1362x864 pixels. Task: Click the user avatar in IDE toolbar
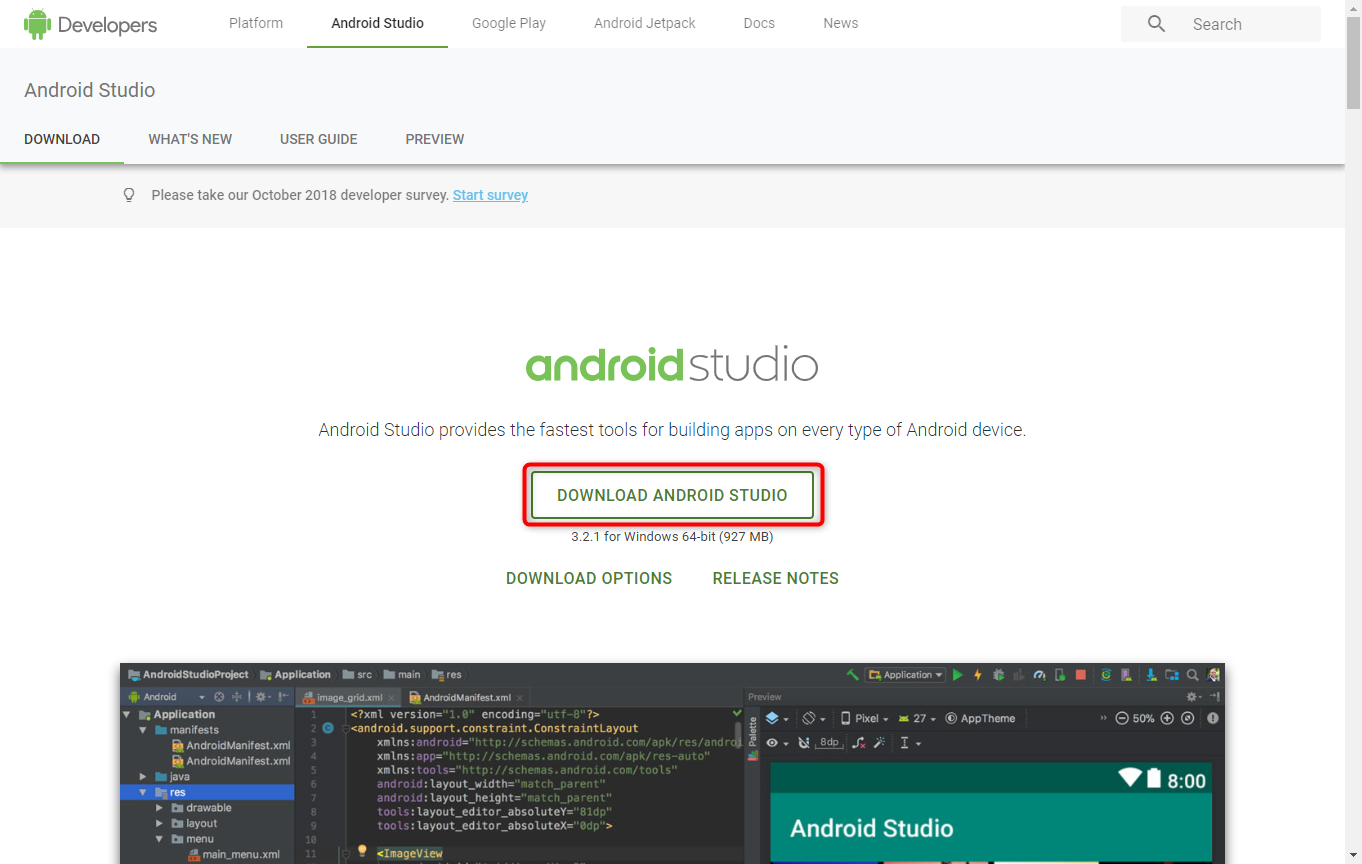tap(1214, 675)
